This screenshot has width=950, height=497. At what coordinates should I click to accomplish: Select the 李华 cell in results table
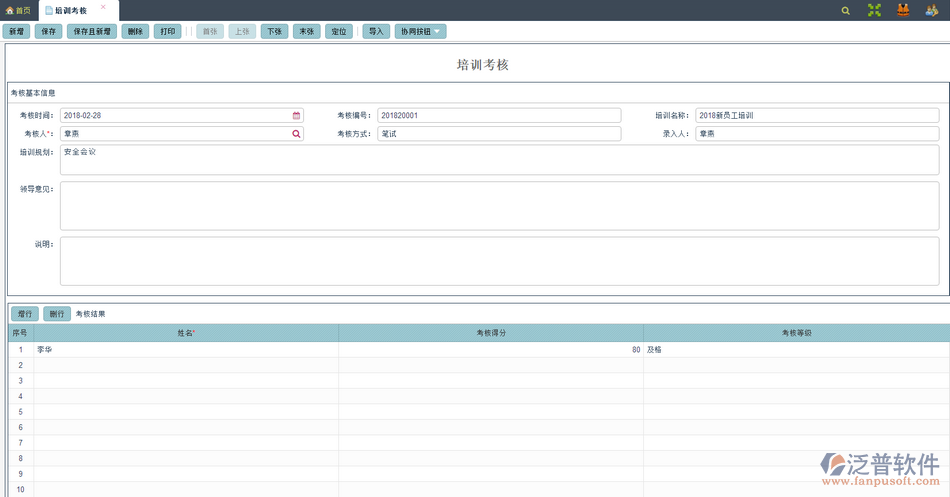pos(186,350)
